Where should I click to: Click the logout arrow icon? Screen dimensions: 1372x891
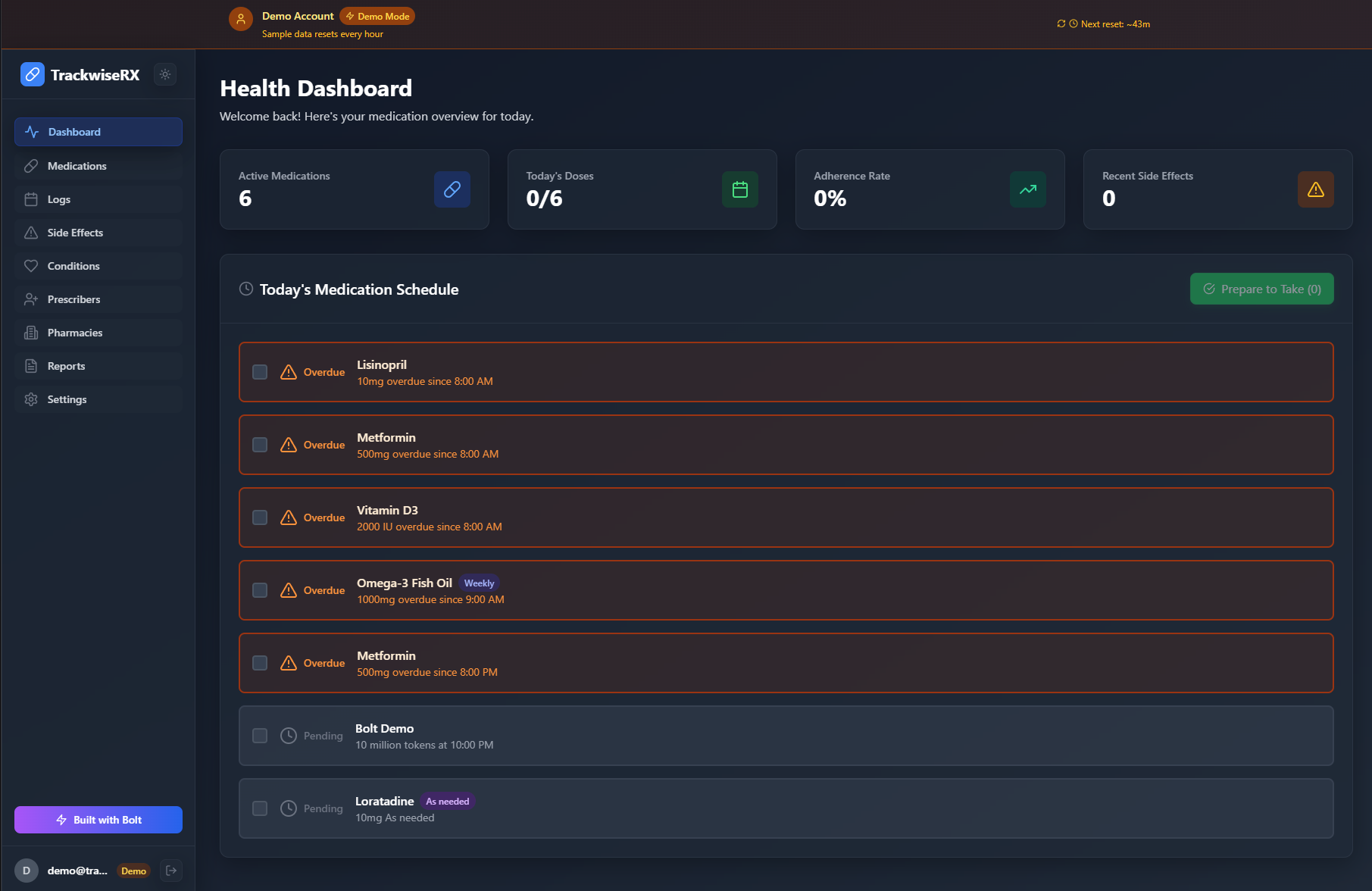(171, 871)
